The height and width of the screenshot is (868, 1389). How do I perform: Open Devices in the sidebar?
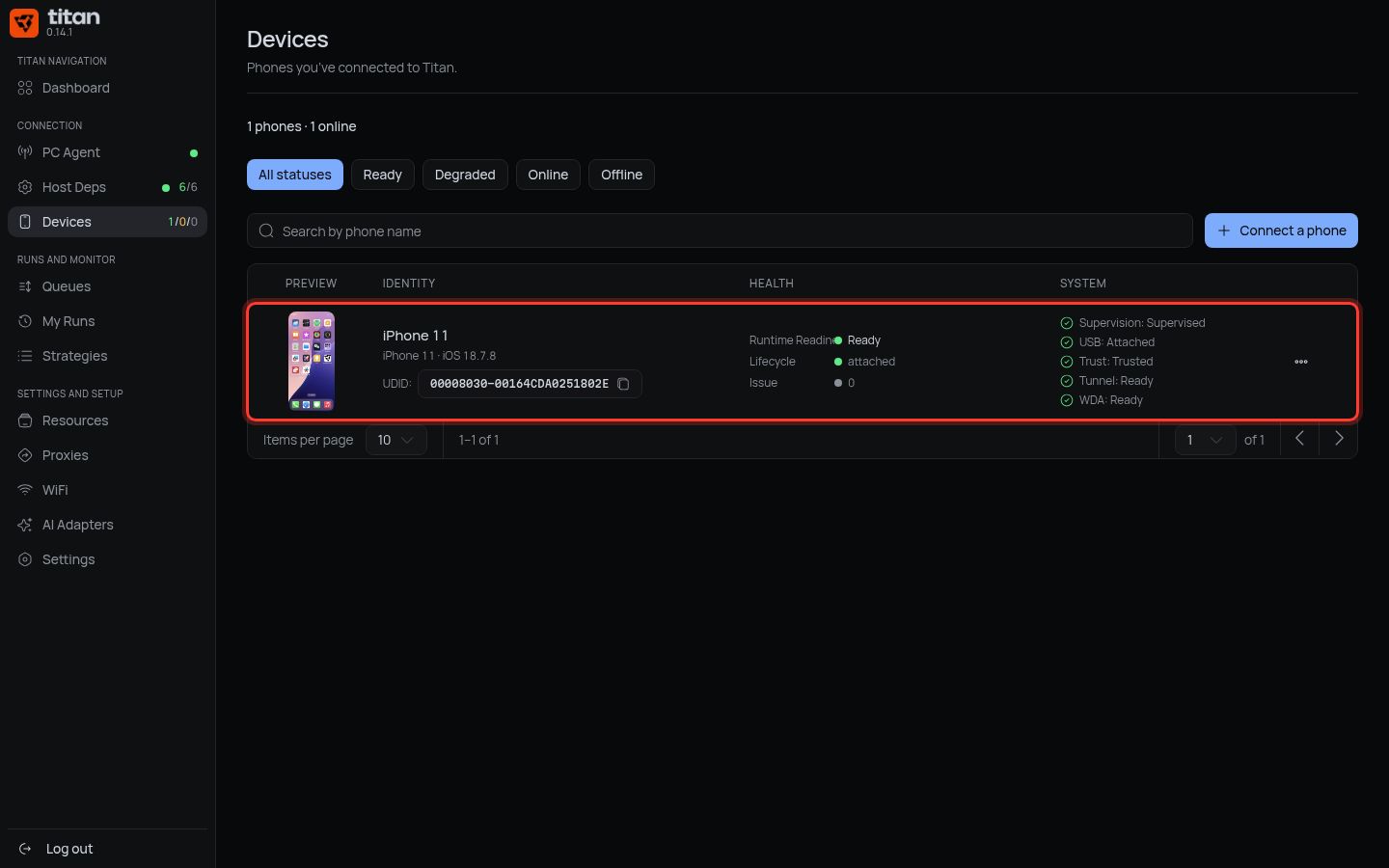pyautogui.click(x=107, y=222)
